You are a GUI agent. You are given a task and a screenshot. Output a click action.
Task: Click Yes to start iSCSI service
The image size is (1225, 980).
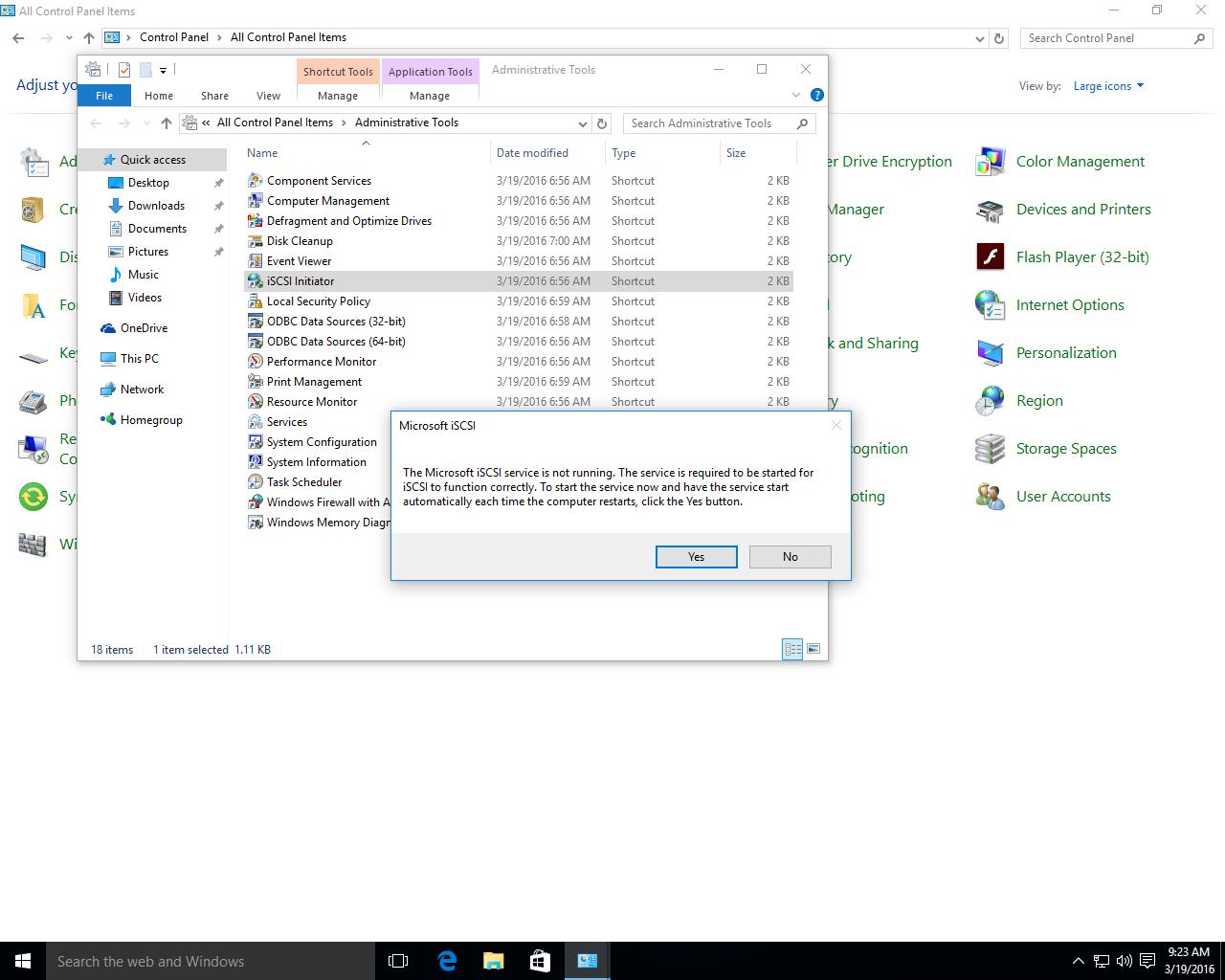[697, 557]
